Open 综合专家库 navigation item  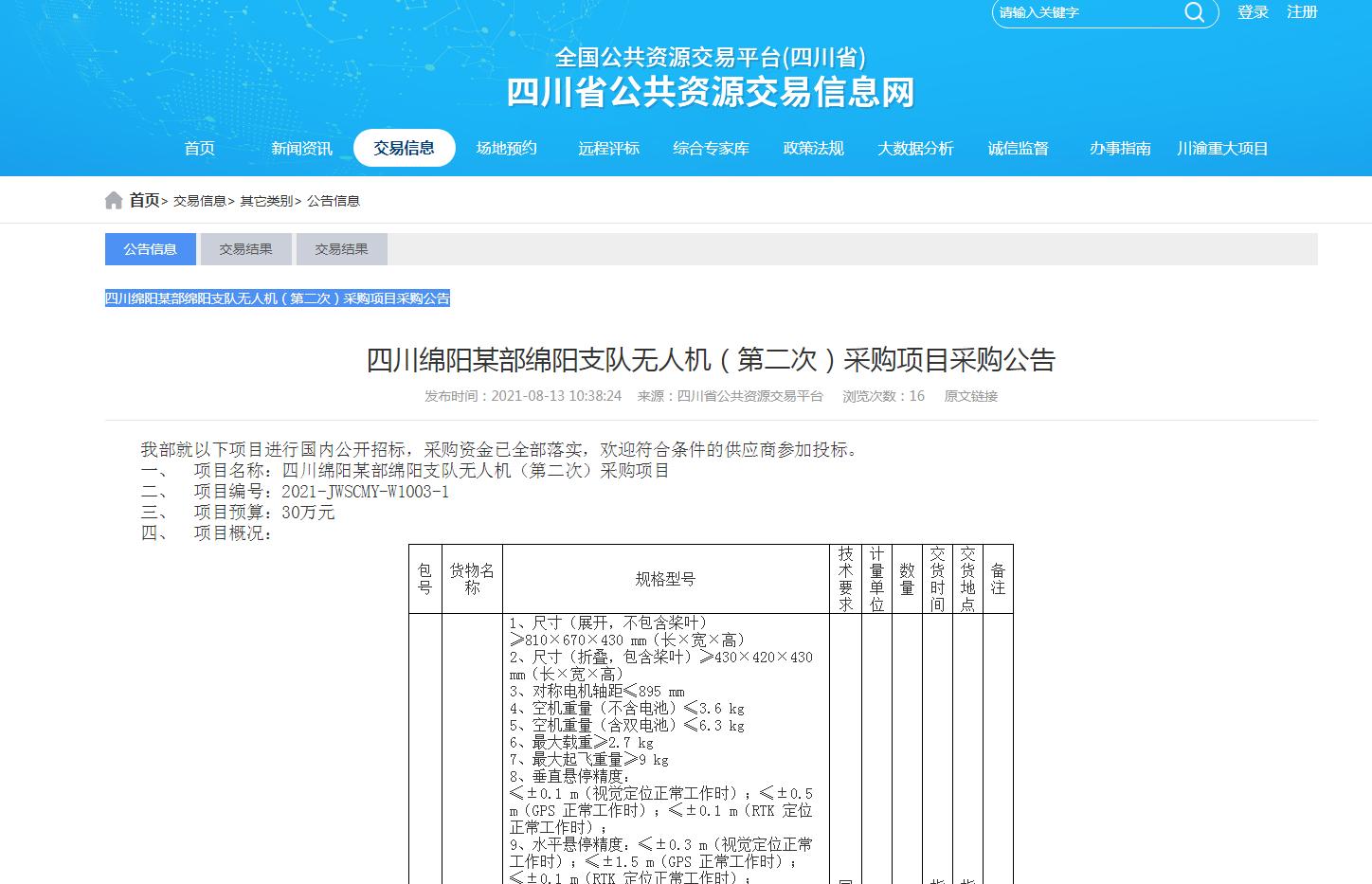711,149
